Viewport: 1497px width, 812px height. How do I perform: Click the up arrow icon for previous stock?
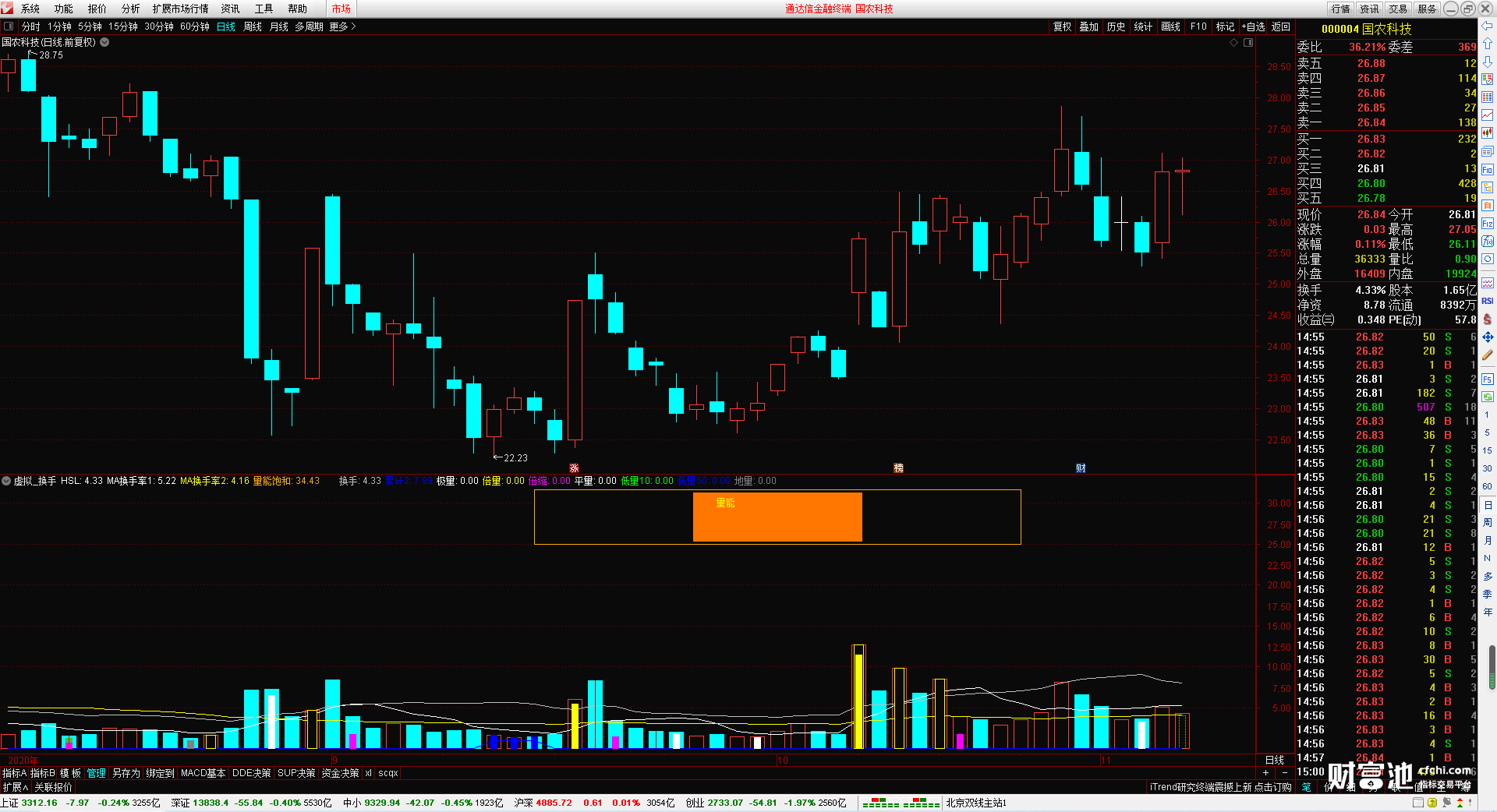pos(1488,44)
